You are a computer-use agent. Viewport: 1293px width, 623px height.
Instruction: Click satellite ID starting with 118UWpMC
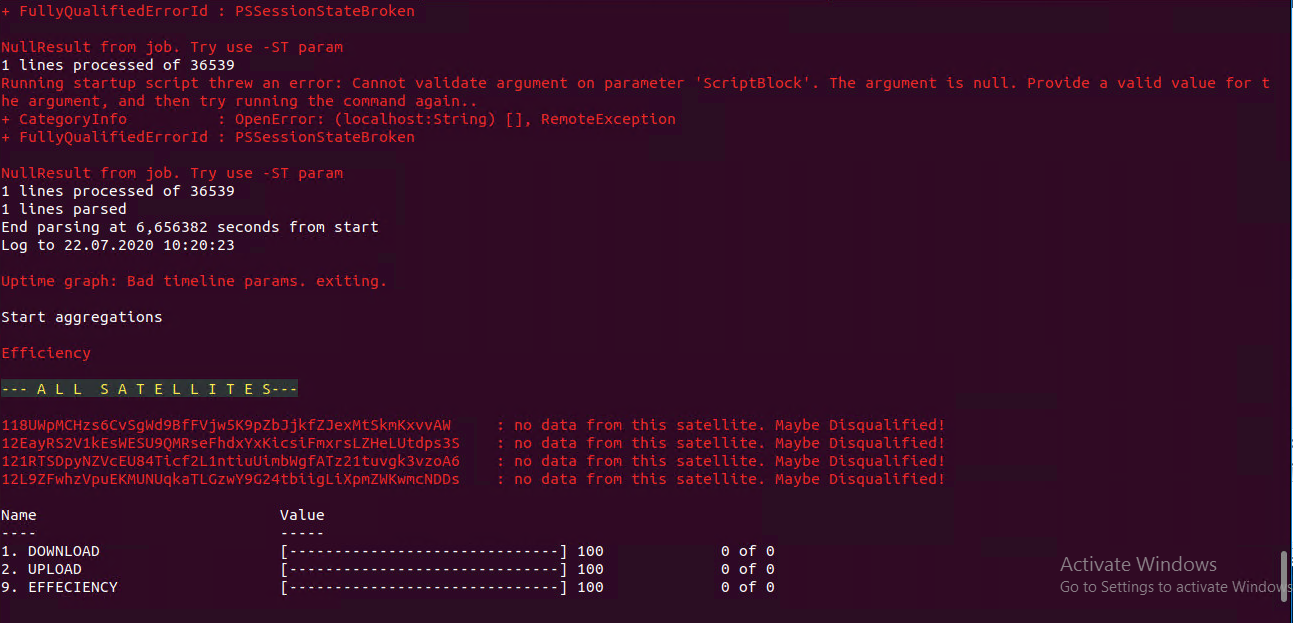tap(226, 425)
